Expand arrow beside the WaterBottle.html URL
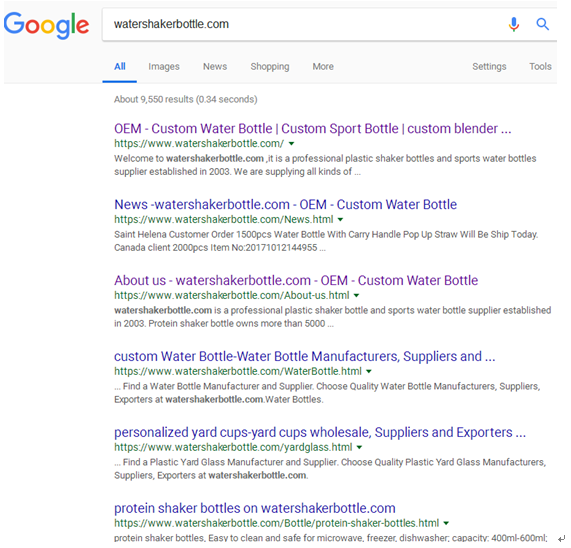The width and height of the screenshot is (571, 548). [x=369, y=371]
